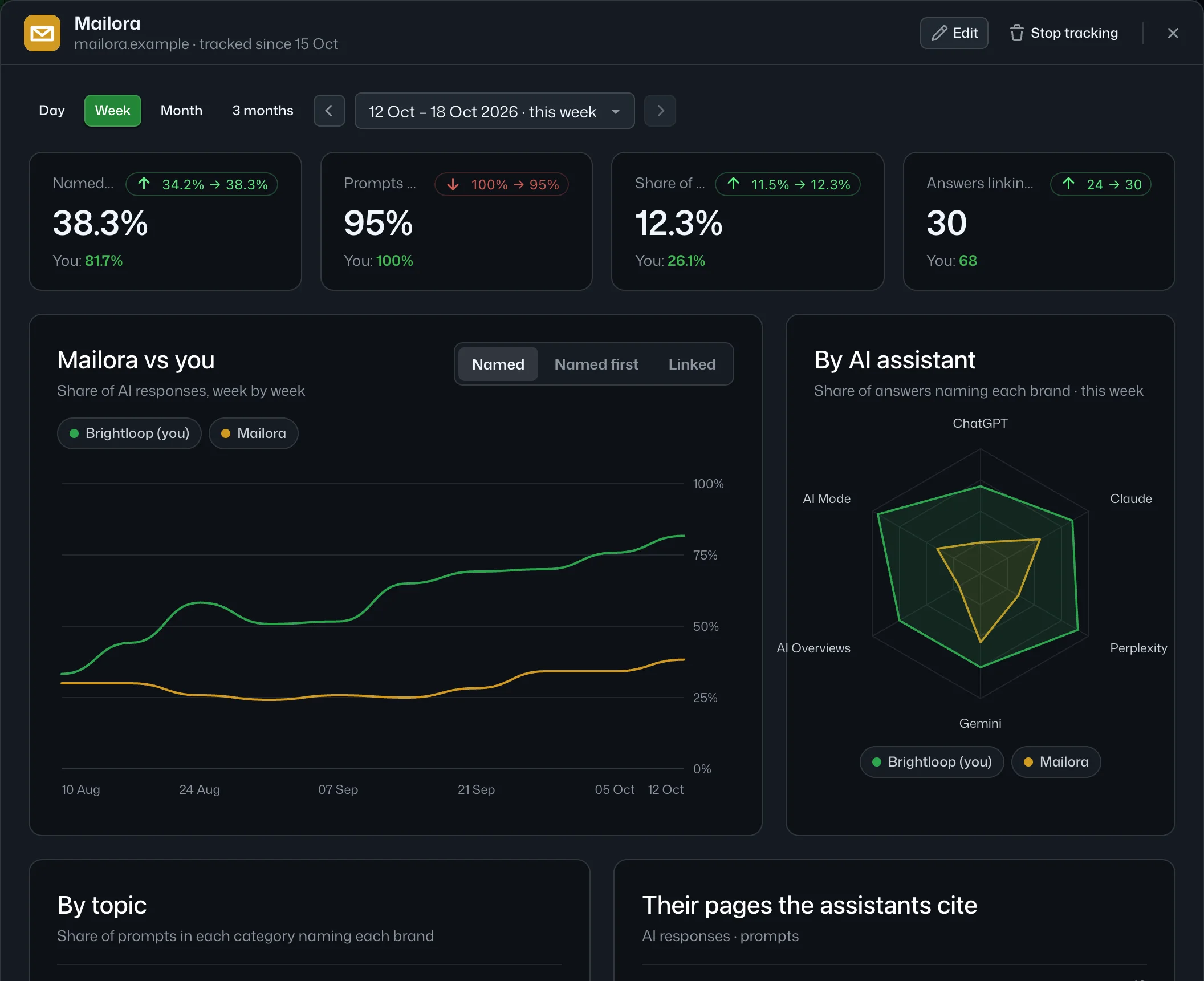Viewport: 1204px width, 981px height.
Task: Click the 07 Sep x-axis label
Action: point(338,789)
